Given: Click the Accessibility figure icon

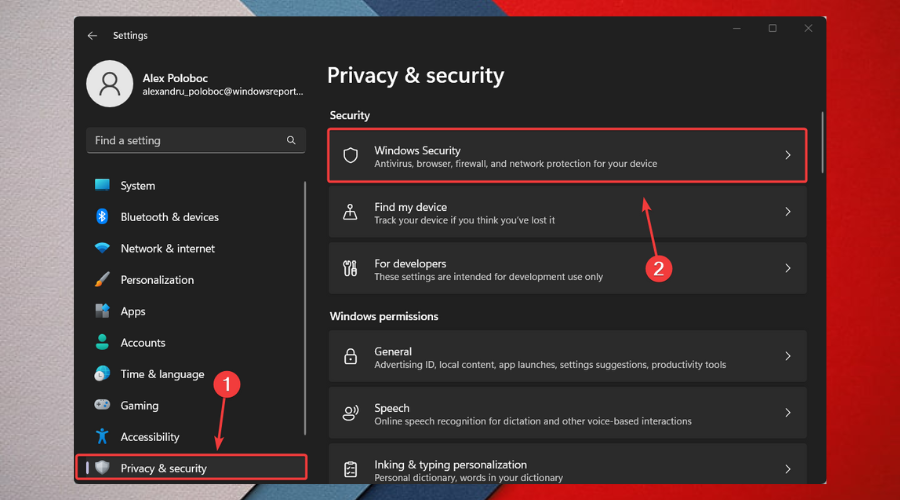Looking at the screenshot, I should pyautogui.click(x=102, y=437).
